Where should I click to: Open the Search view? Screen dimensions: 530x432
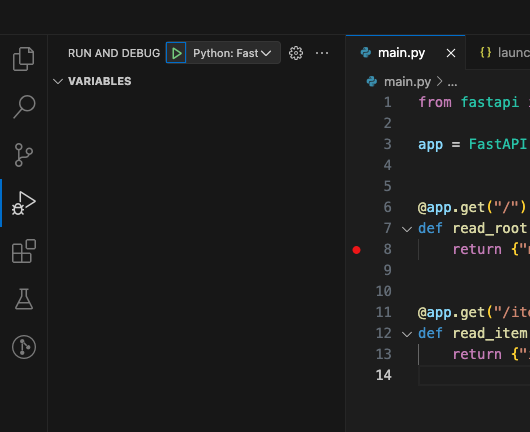24,107
